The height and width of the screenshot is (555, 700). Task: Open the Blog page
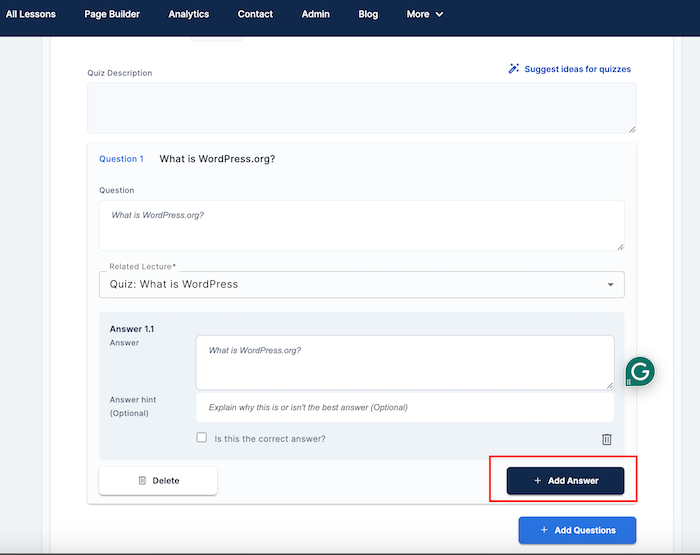coord(368,14)
